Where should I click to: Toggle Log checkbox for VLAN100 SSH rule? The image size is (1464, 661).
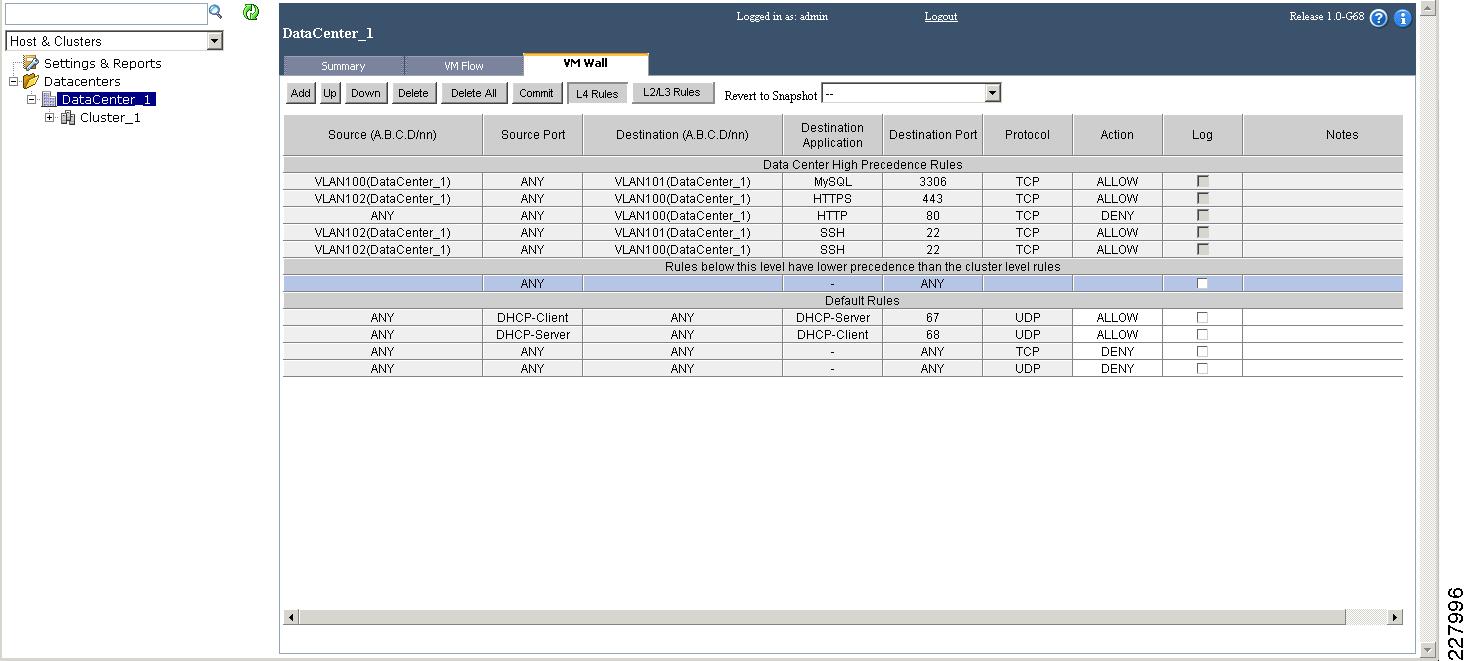coord(1203,249)
